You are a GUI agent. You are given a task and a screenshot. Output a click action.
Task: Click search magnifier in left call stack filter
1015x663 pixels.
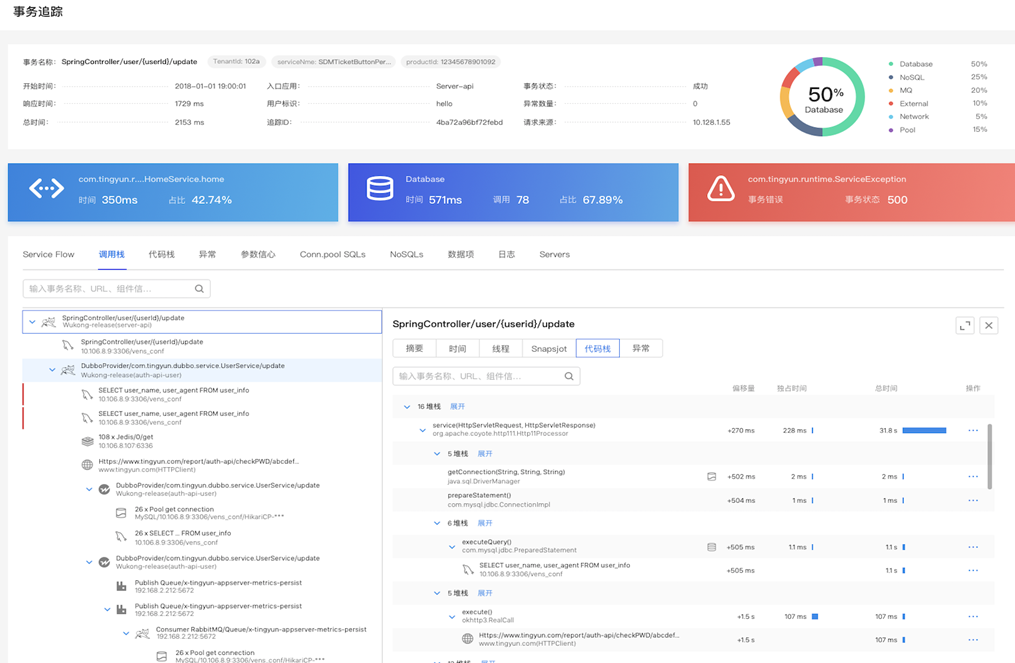point(199,289)
